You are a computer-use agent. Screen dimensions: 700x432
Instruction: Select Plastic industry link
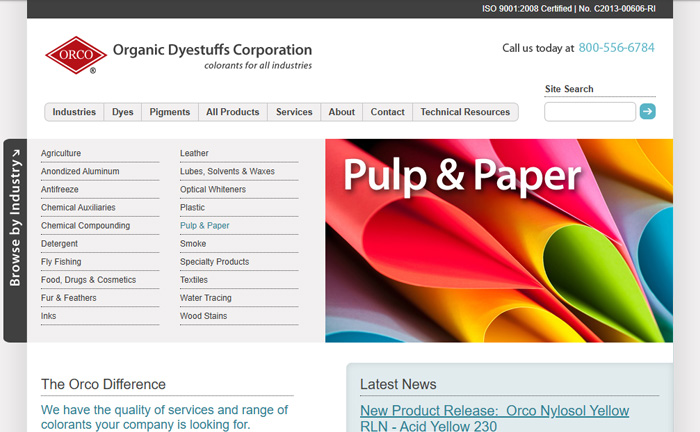pyautogui.click(x=192, y=208)
